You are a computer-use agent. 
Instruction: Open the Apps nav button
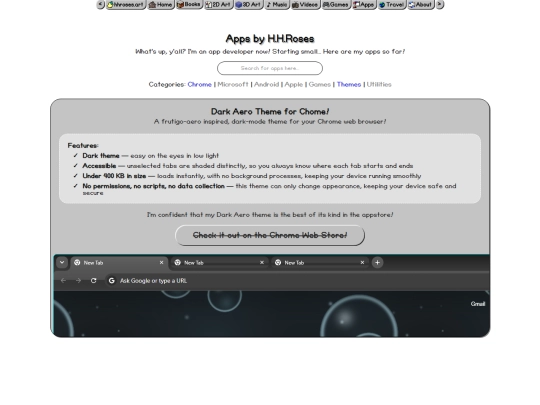coord(364,4)
